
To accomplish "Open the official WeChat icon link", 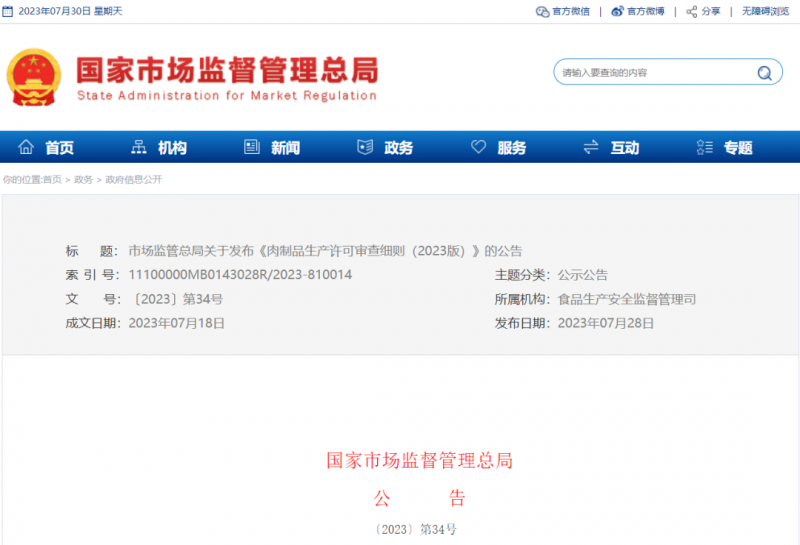I will 543,11.
